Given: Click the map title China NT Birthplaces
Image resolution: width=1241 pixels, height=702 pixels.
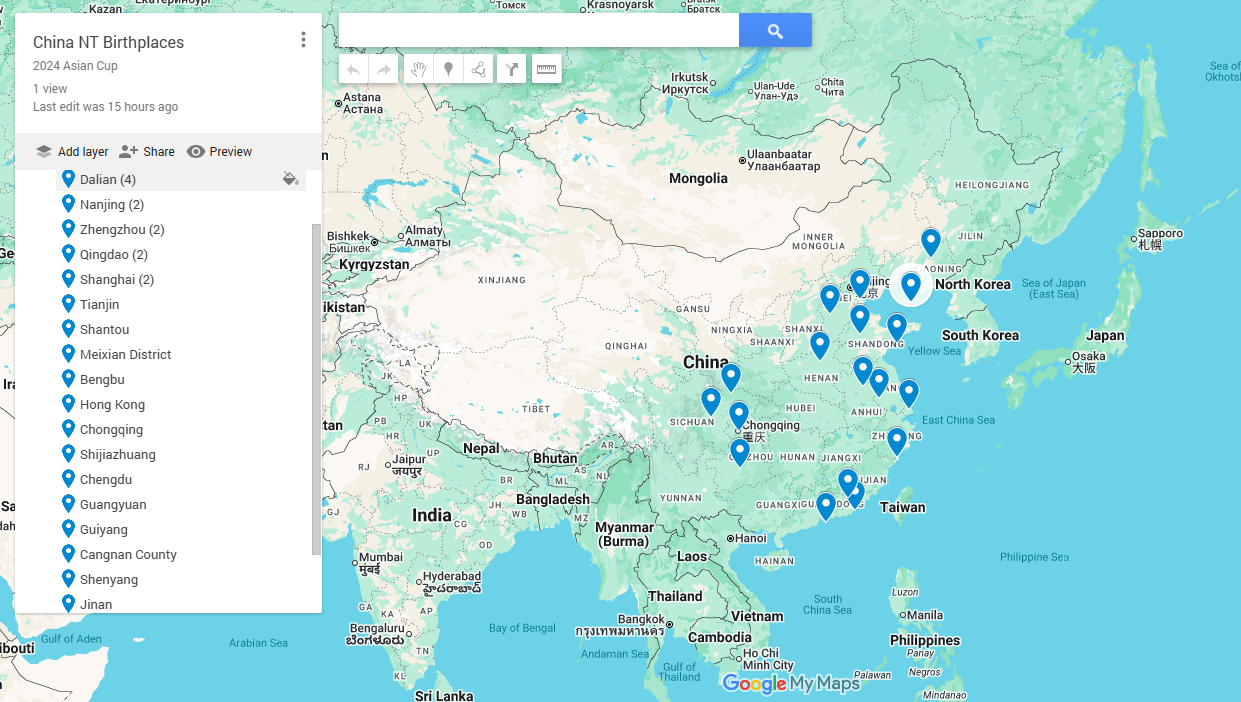Looking at the screenshot, I should pyautogui.click(x=108, y=42).
